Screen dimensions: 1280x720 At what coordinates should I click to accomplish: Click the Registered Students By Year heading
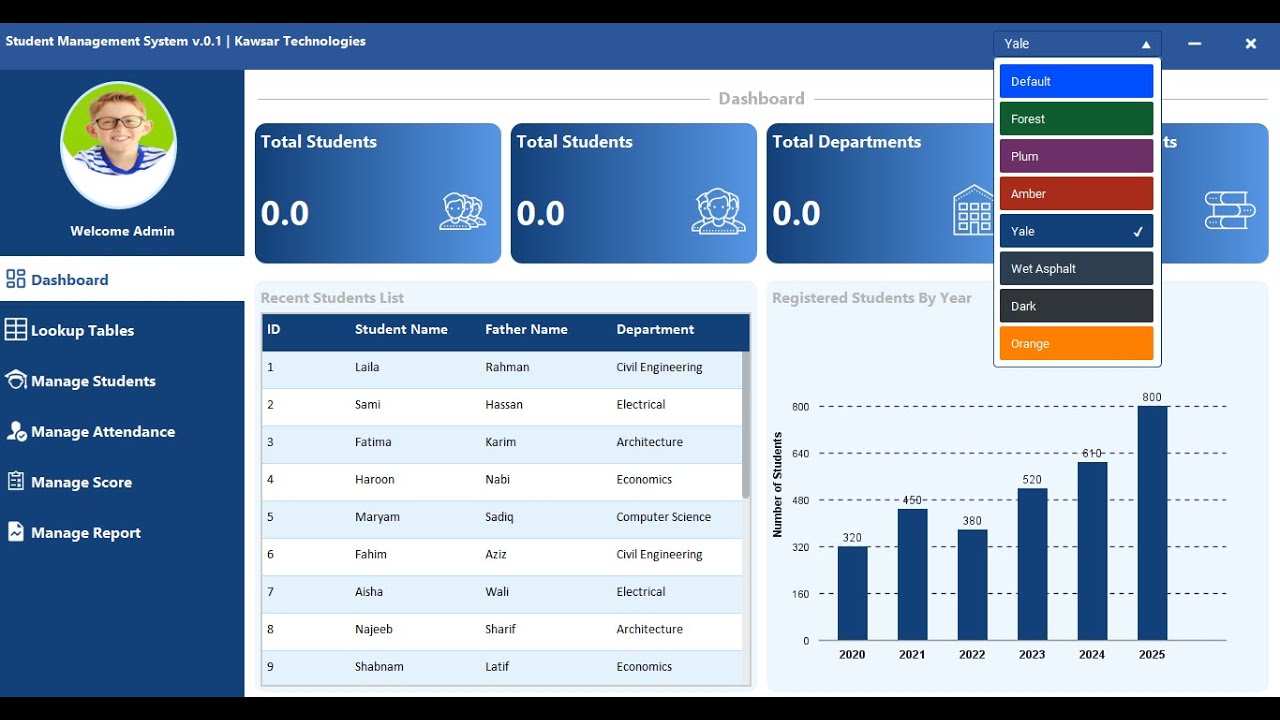point(872,298)
